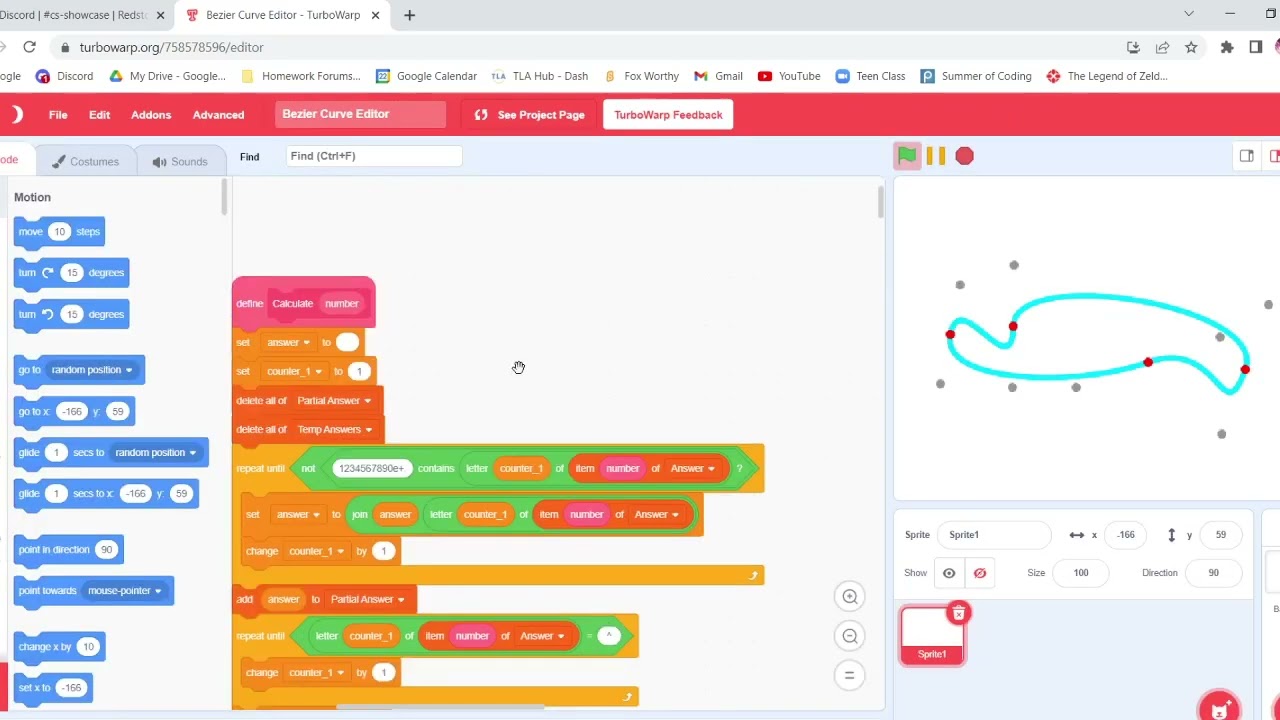Image resolution: width=1280 pixels, height=720 pixels.
Task: Edit sprite Direction field 90
Action: click(1213, 573)
